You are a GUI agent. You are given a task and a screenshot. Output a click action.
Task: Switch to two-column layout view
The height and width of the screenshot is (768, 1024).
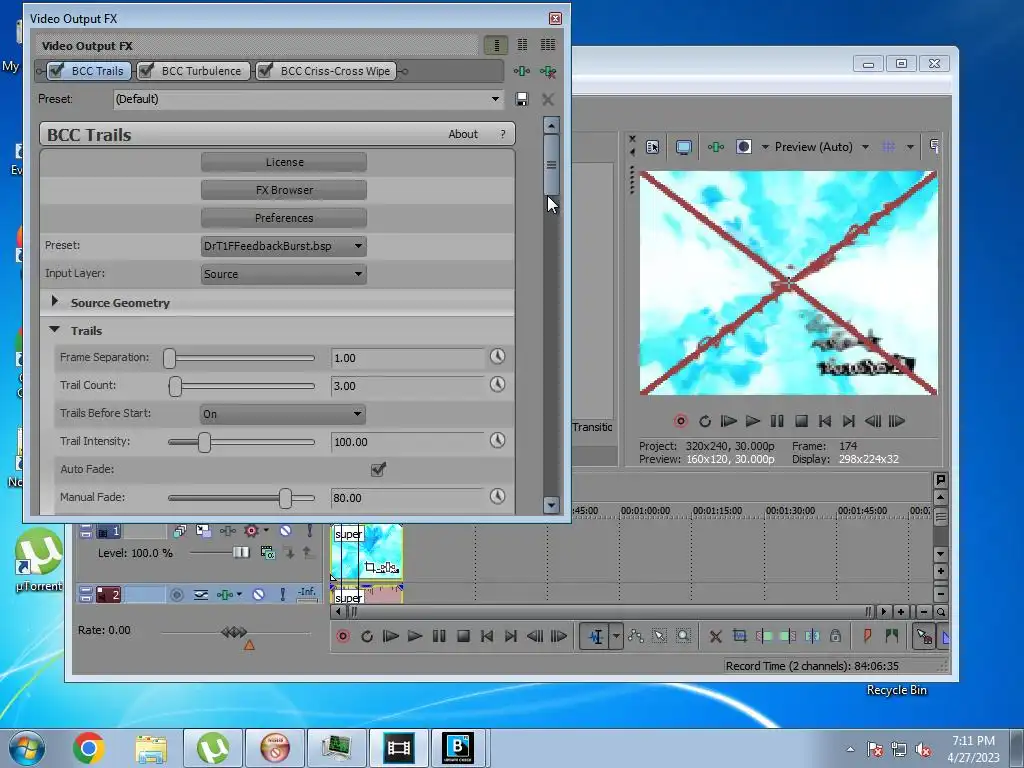pos(522,45)
